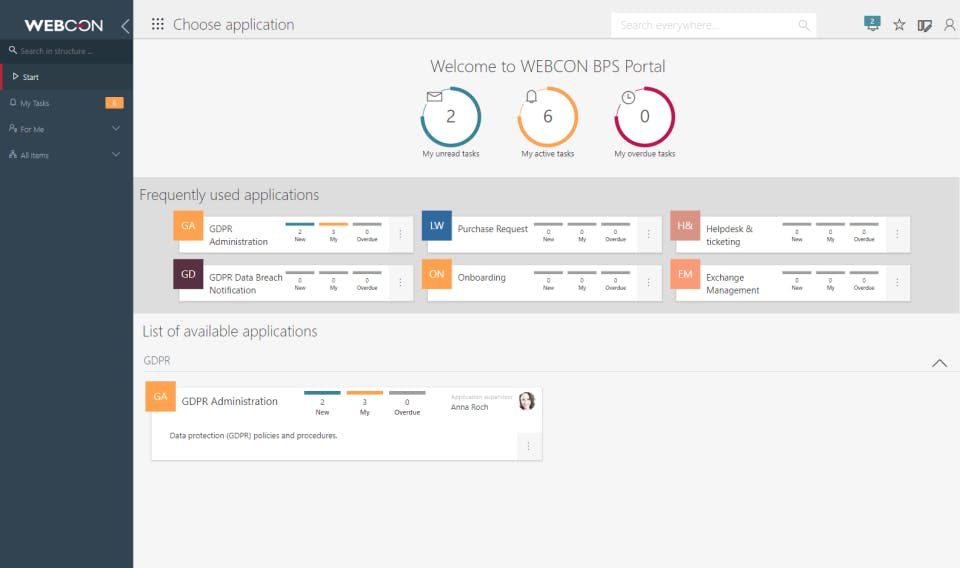This screenshot has height=568, width=960.
Task: Open the Onboarding application
Action: point(481,277)
